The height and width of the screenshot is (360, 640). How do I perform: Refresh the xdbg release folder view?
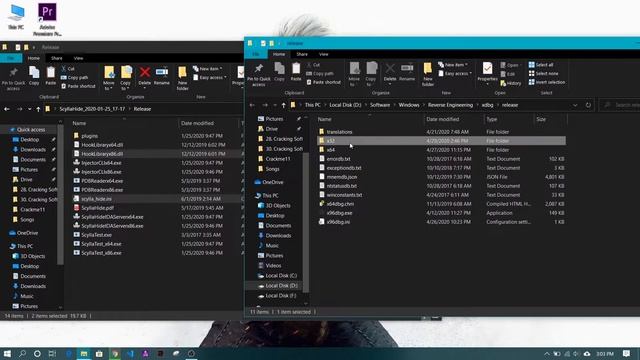(588, 105)
